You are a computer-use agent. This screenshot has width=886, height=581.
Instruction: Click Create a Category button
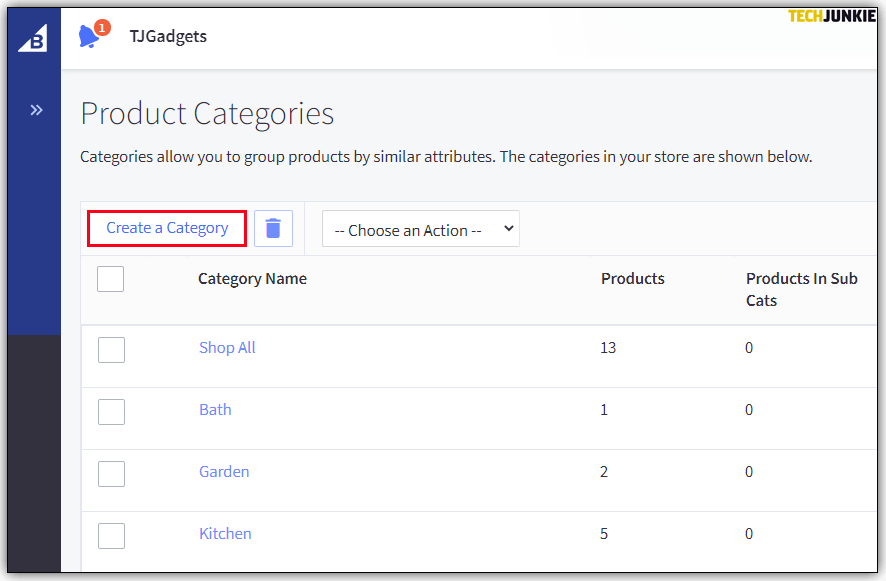point(167,228)
